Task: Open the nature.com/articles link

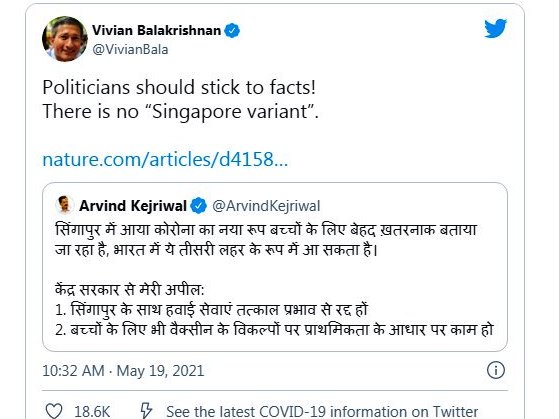Action: [165, 159]
